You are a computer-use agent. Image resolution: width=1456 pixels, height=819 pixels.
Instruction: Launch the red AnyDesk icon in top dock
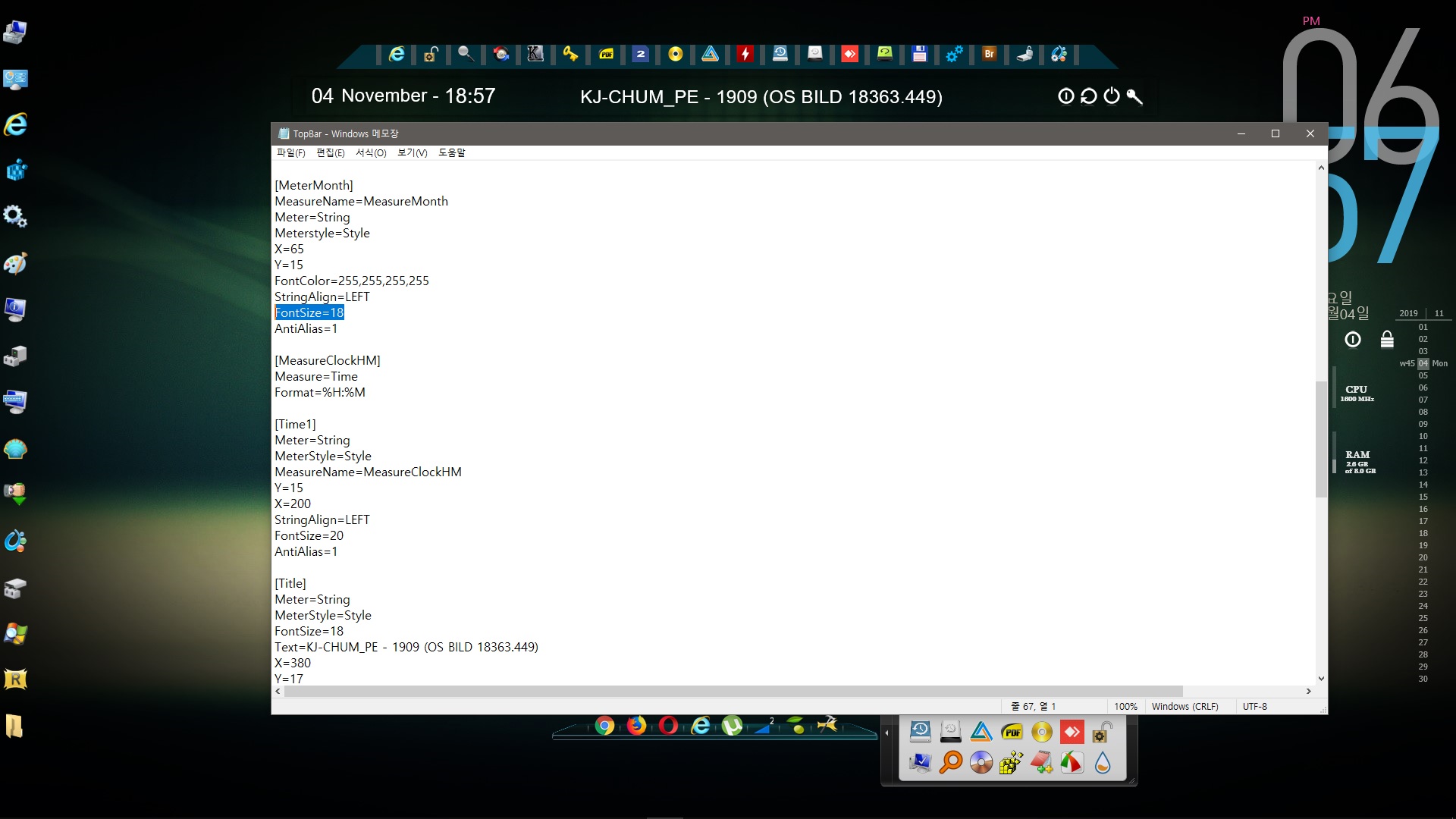pyautogui.click(x=850, y=54)
